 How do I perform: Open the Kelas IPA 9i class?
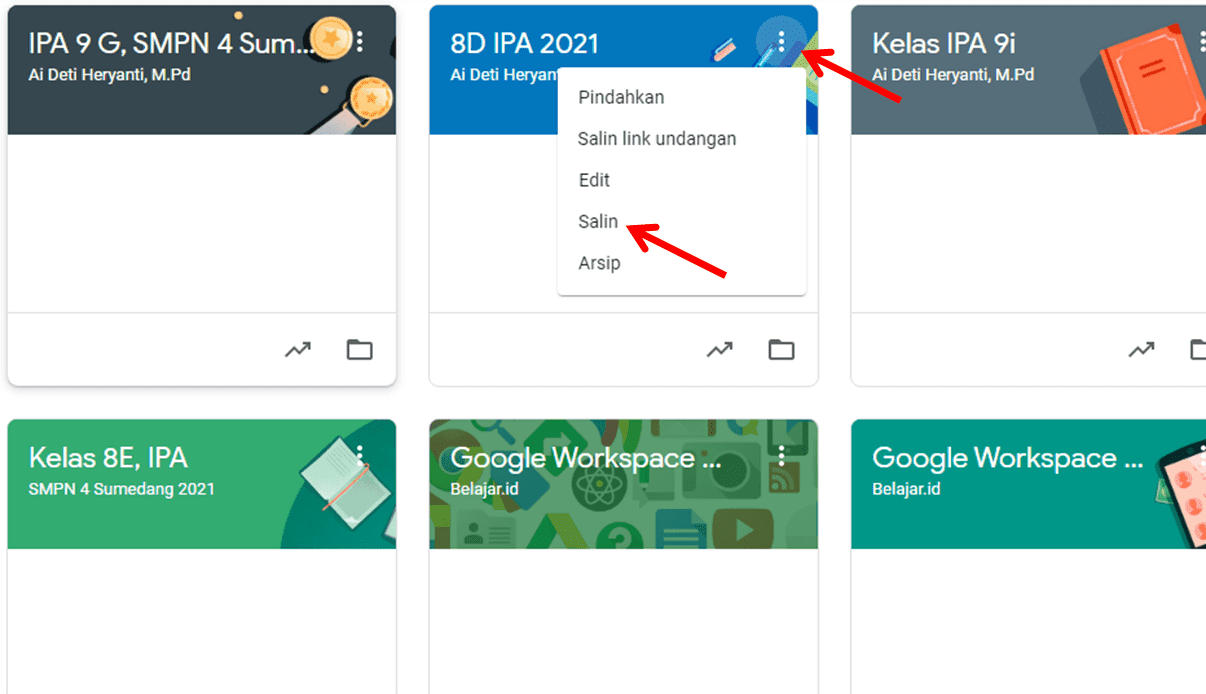coord(944,43)
